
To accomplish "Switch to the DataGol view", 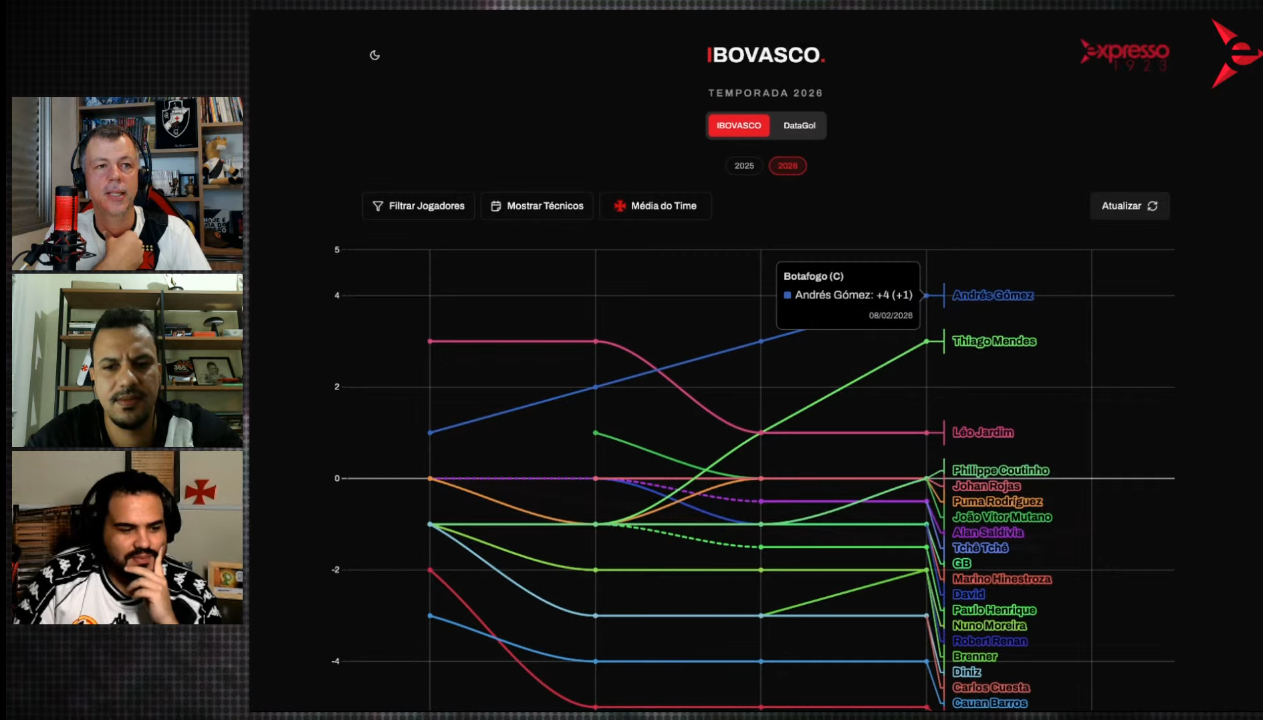I will point(799,126).
